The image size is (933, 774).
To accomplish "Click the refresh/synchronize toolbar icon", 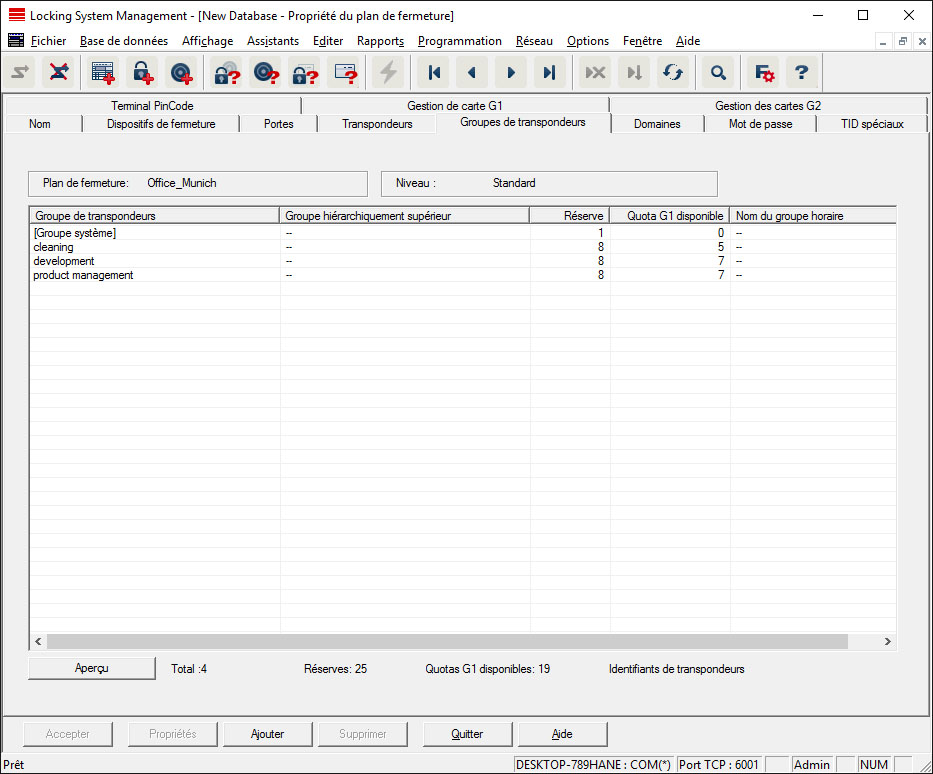I will 673,73.
